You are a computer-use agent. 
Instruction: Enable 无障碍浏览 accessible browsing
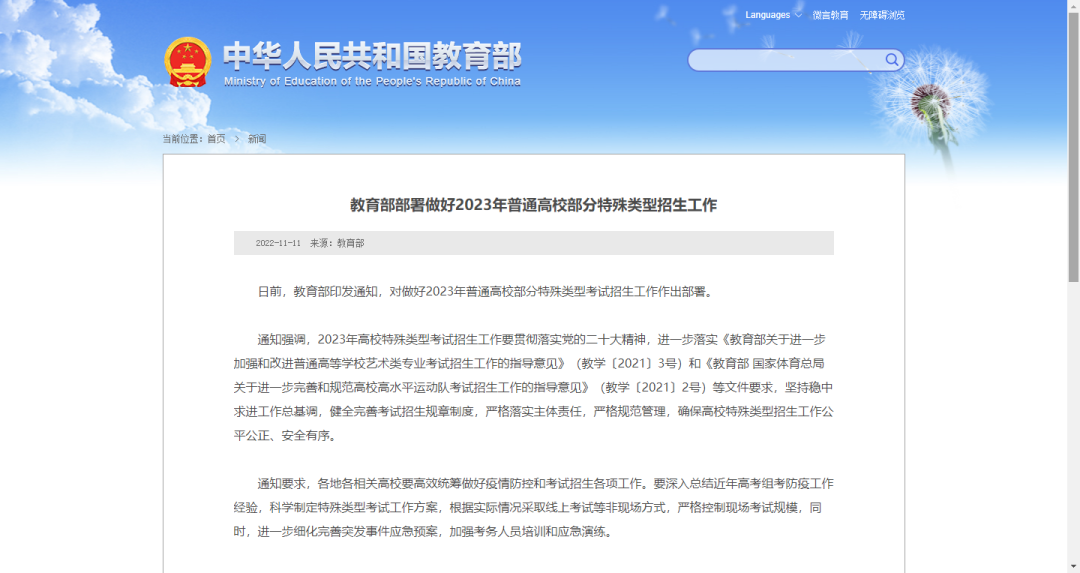pos(881,15)
